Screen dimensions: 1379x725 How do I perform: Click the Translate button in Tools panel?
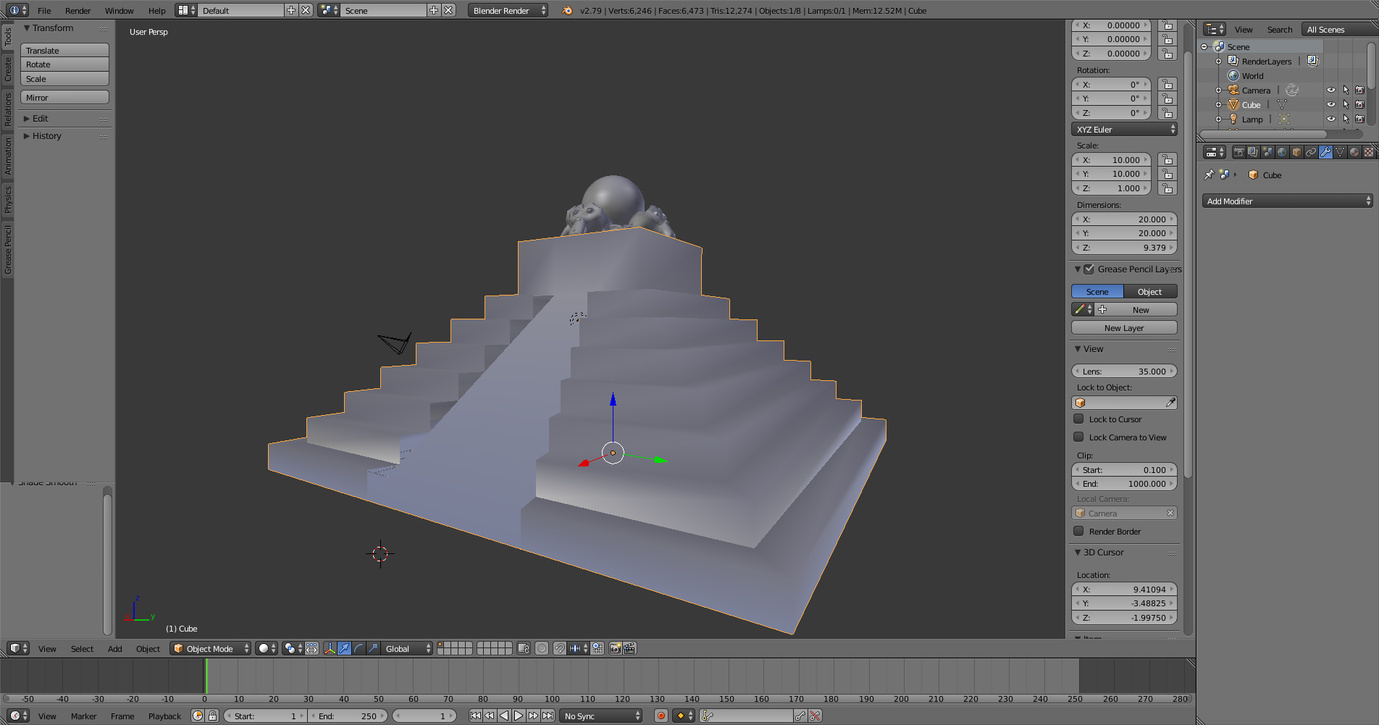click(65, 50)
